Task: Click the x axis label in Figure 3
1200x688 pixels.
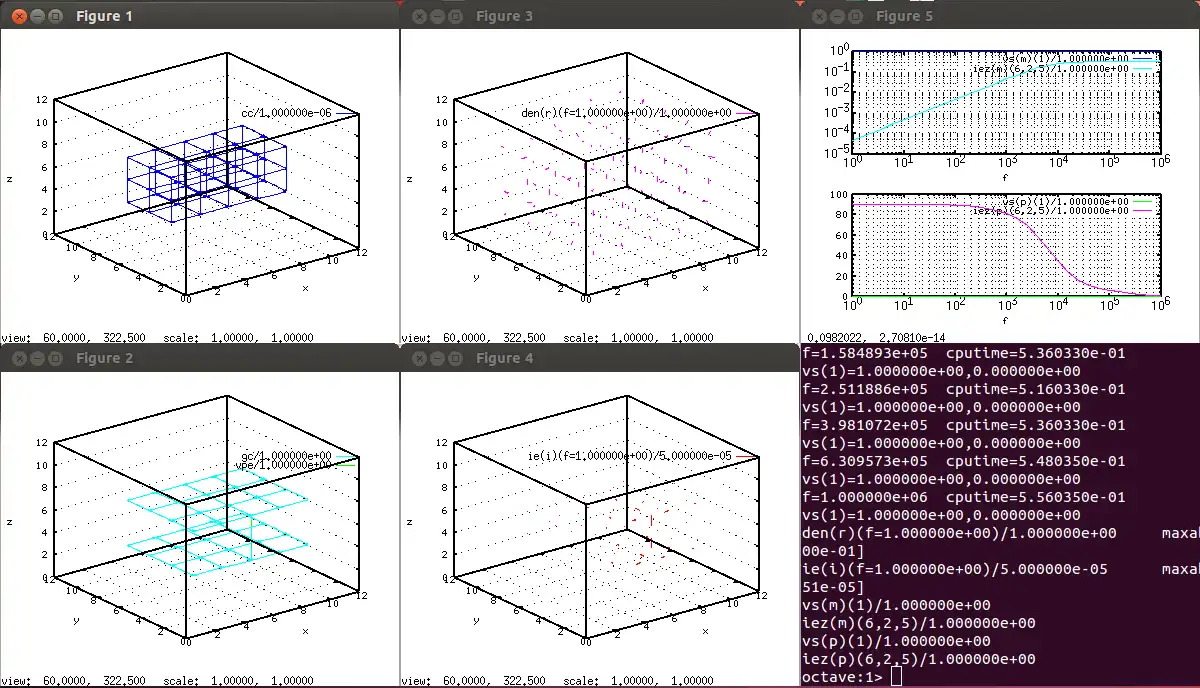Action: (704, 289)
